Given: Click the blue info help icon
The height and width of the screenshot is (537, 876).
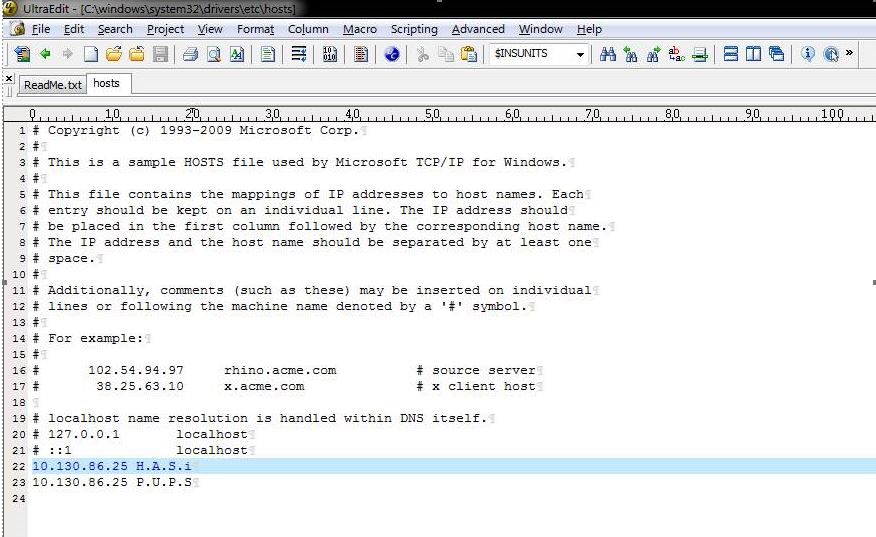Looking at the screenshot, I should click(807, 55).
